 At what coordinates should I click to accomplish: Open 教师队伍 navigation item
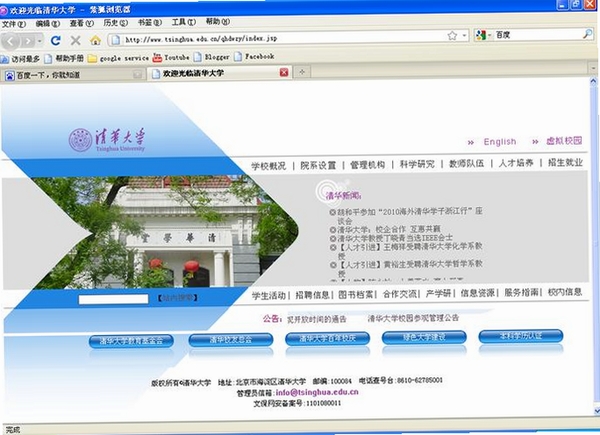[466, 164]
